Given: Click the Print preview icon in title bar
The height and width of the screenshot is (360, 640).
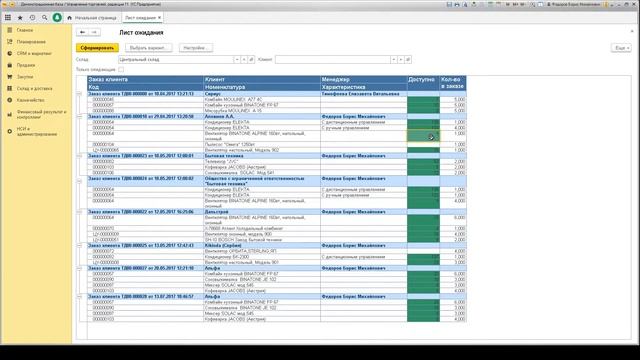Looking at the screenshot, I should coord(465,4).
